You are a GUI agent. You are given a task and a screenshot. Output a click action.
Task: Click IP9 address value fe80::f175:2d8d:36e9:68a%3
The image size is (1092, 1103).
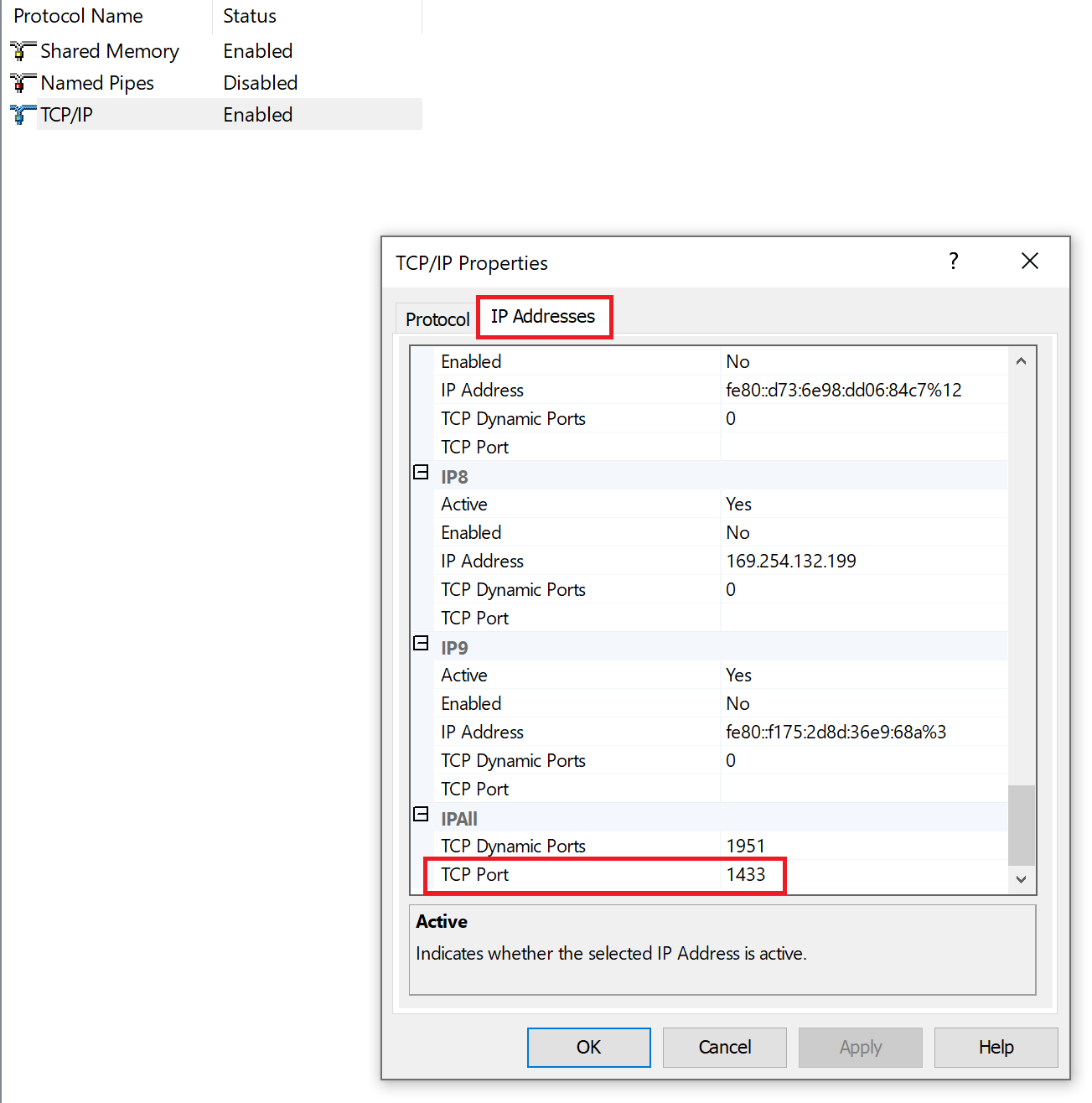tap(836, 732)
